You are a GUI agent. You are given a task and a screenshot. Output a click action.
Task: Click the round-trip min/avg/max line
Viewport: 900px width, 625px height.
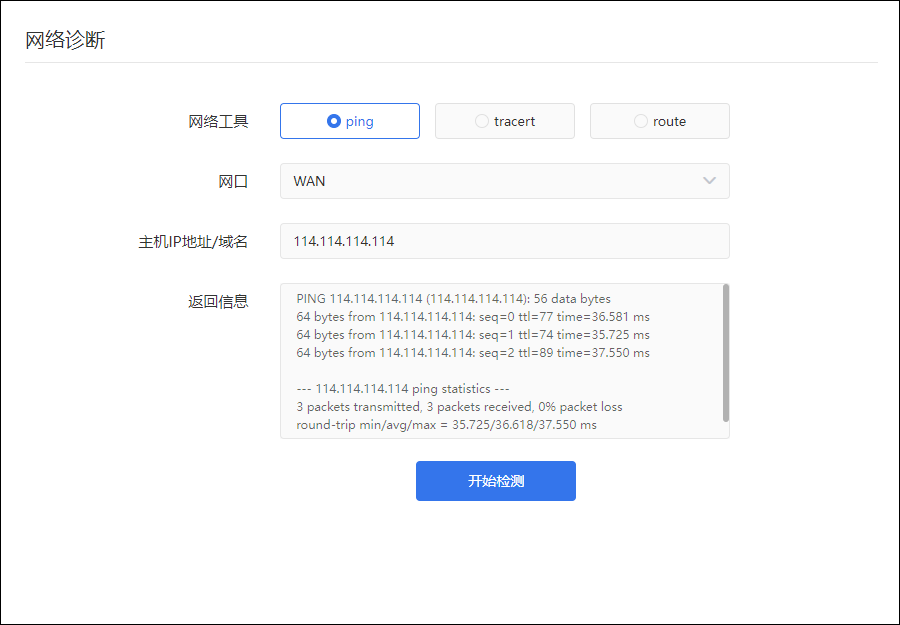(447, 425)
